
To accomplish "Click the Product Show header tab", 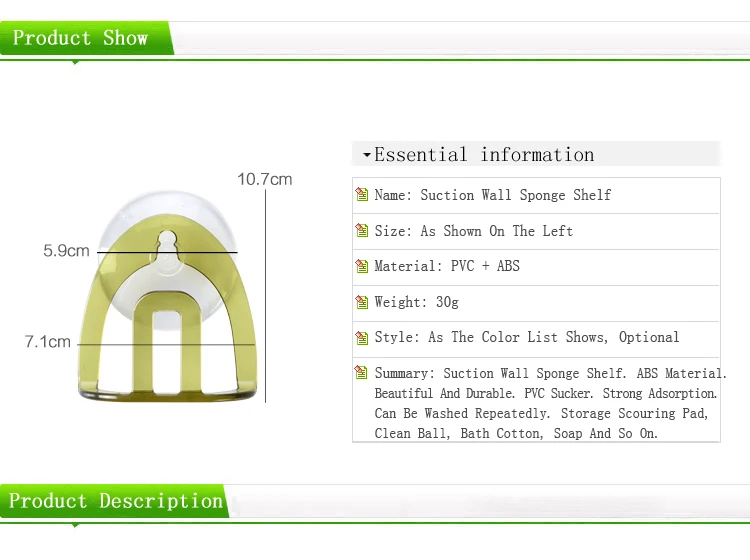I will pos(86,38).
